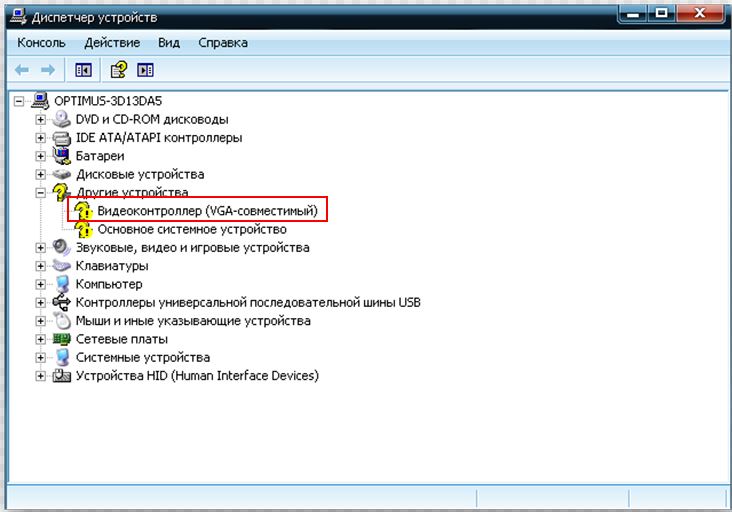Select the Клавиатуры label
The image size is (732, 512).
pos(112,266)
